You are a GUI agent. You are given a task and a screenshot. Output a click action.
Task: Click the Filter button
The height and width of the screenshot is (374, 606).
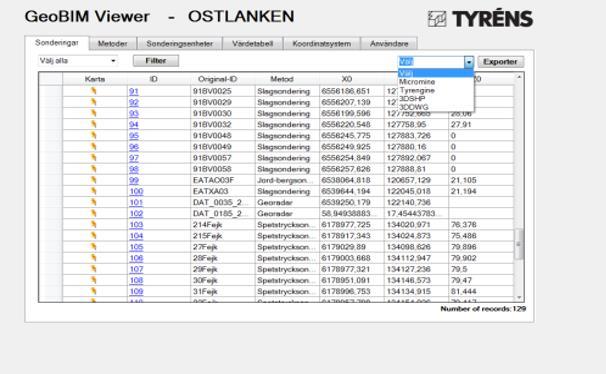click(x=156, y=61)
